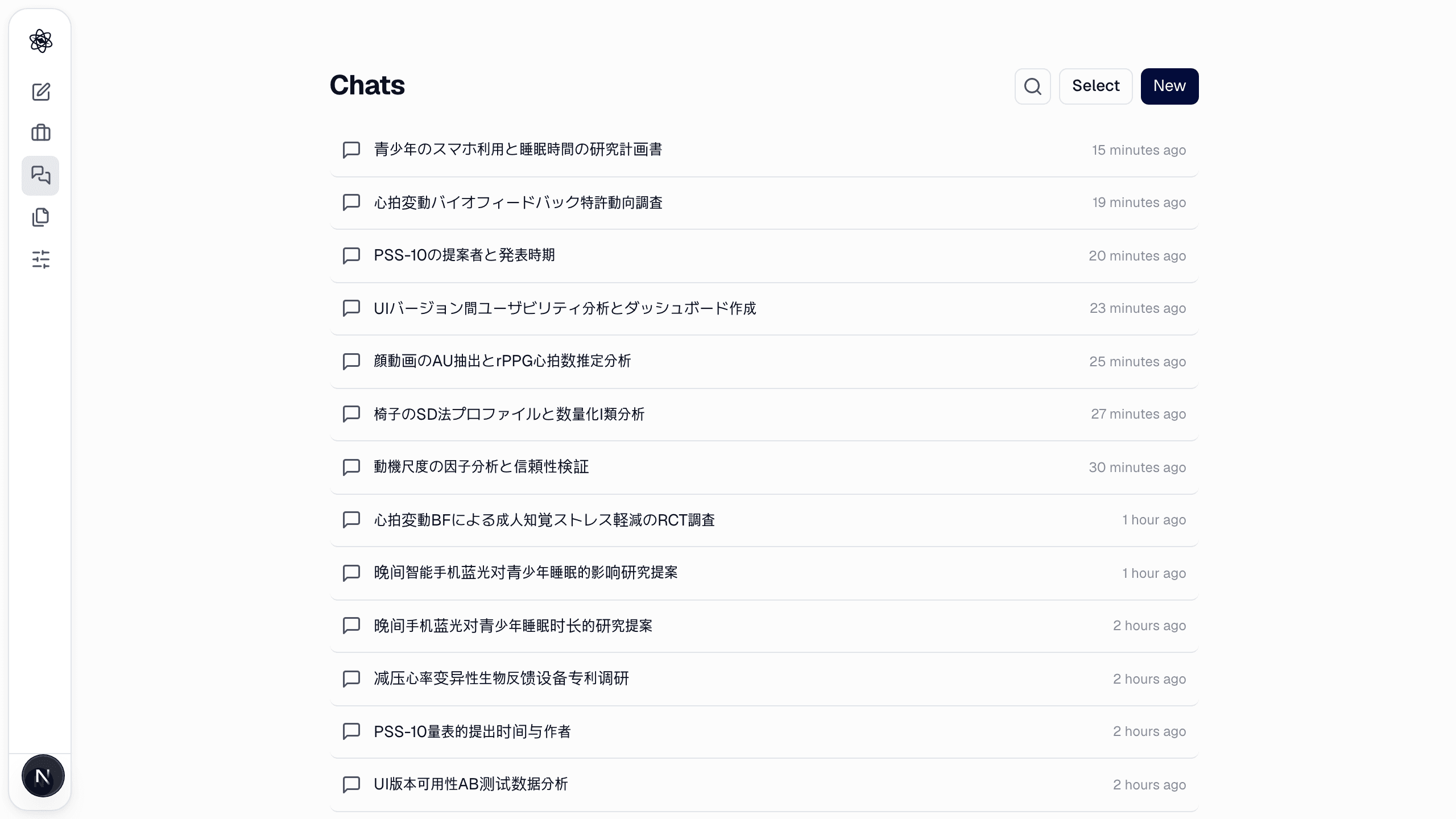Open the sliders settings icon in the sidebar
The height and width of the screenshot is (819, 1456).
40,259
